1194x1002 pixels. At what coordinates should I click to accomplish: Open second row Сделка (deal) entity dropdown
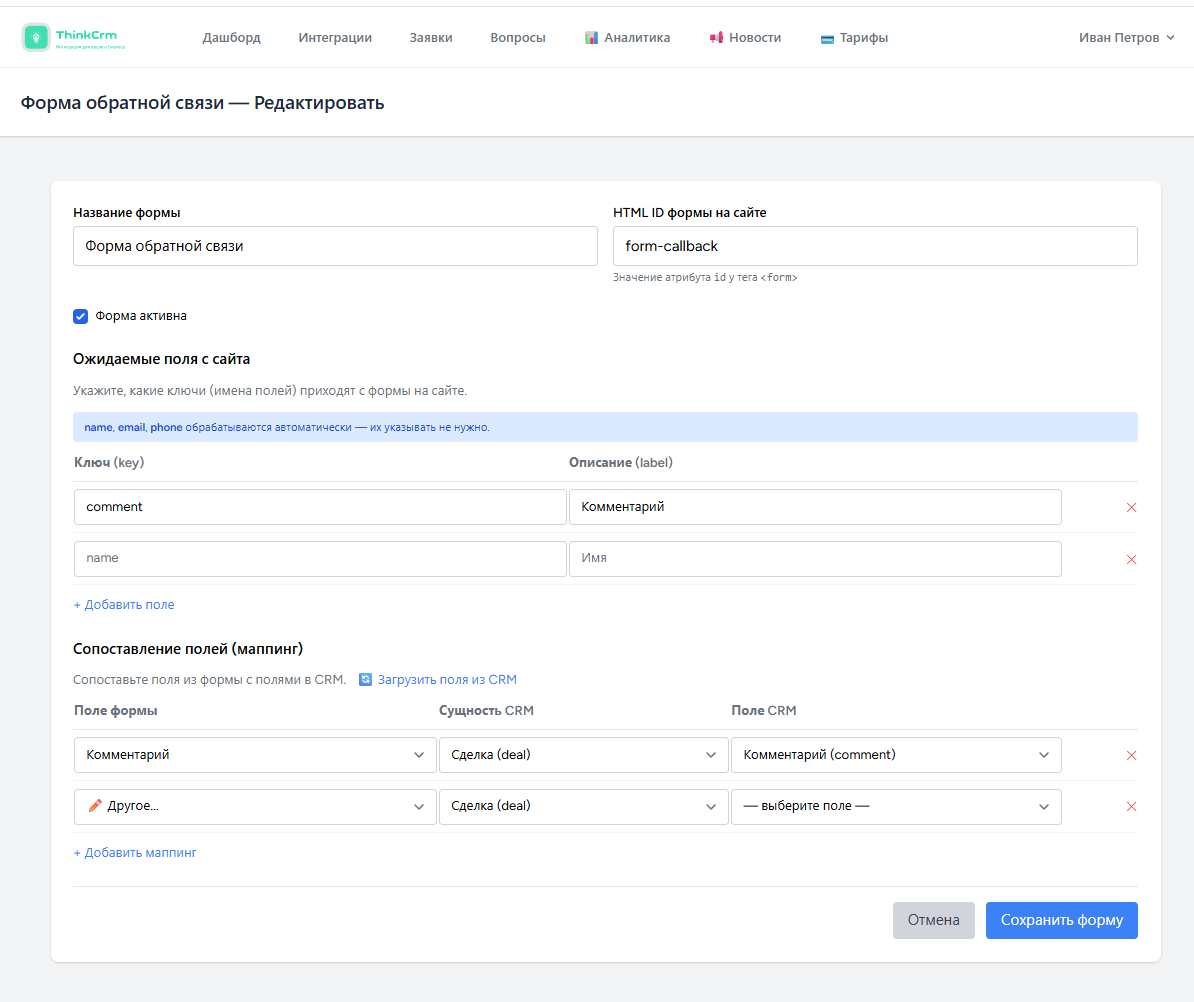pos(583,806)
